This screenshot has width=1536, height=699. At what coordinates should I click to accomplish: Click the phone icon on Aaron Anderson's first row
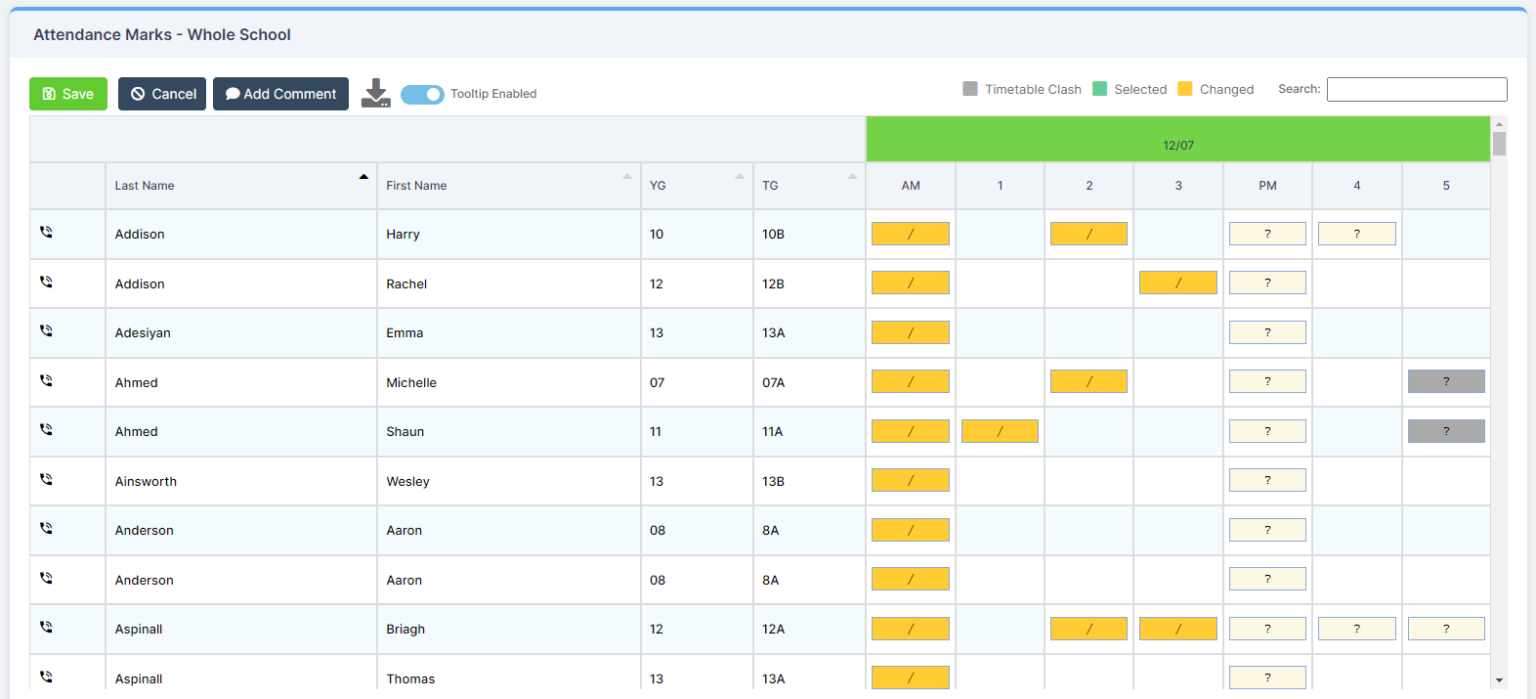tap(45, 528)
